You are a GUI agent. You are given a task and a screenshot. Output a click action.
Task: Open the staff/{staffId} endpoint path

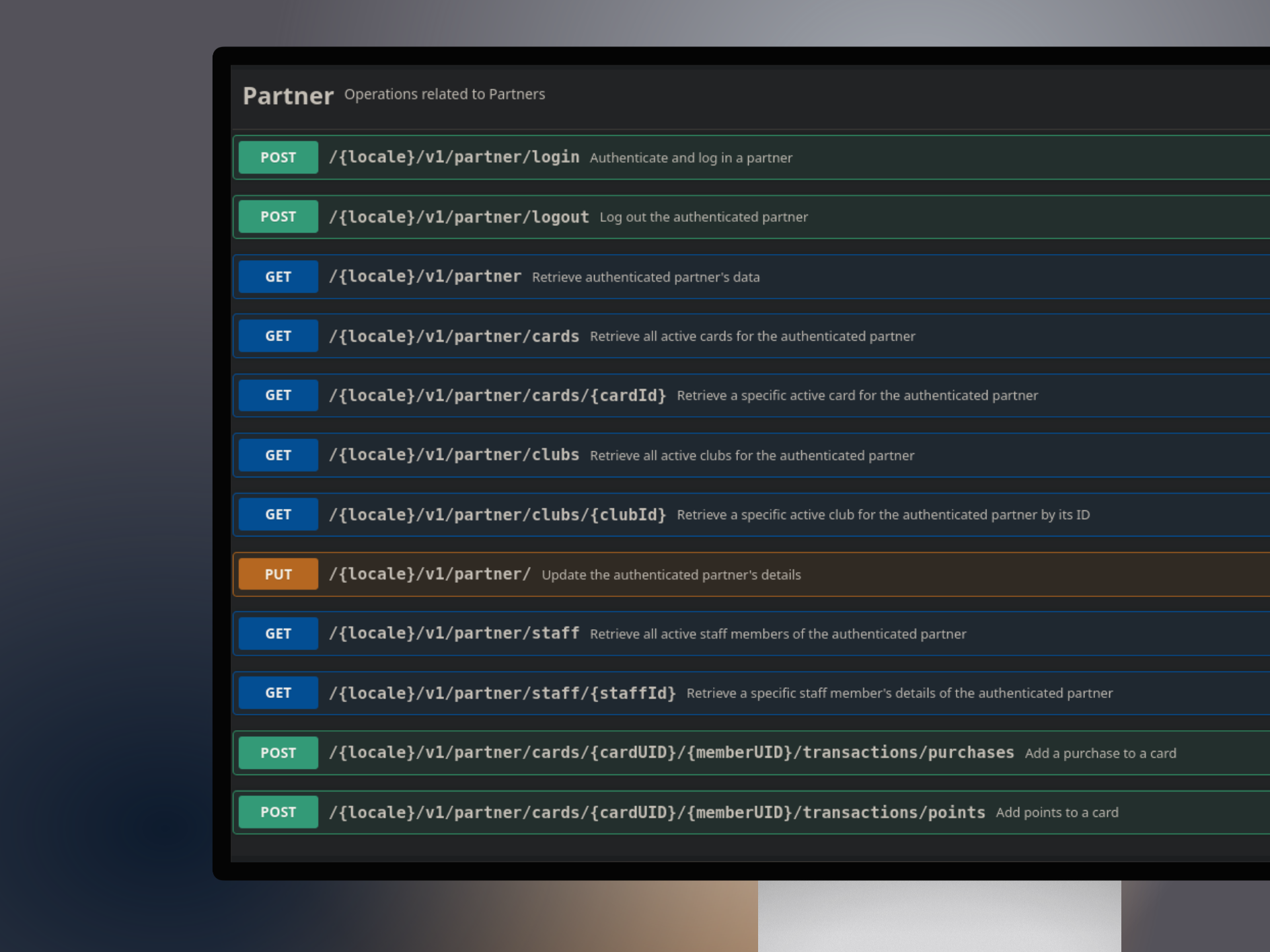coord(502,693)
